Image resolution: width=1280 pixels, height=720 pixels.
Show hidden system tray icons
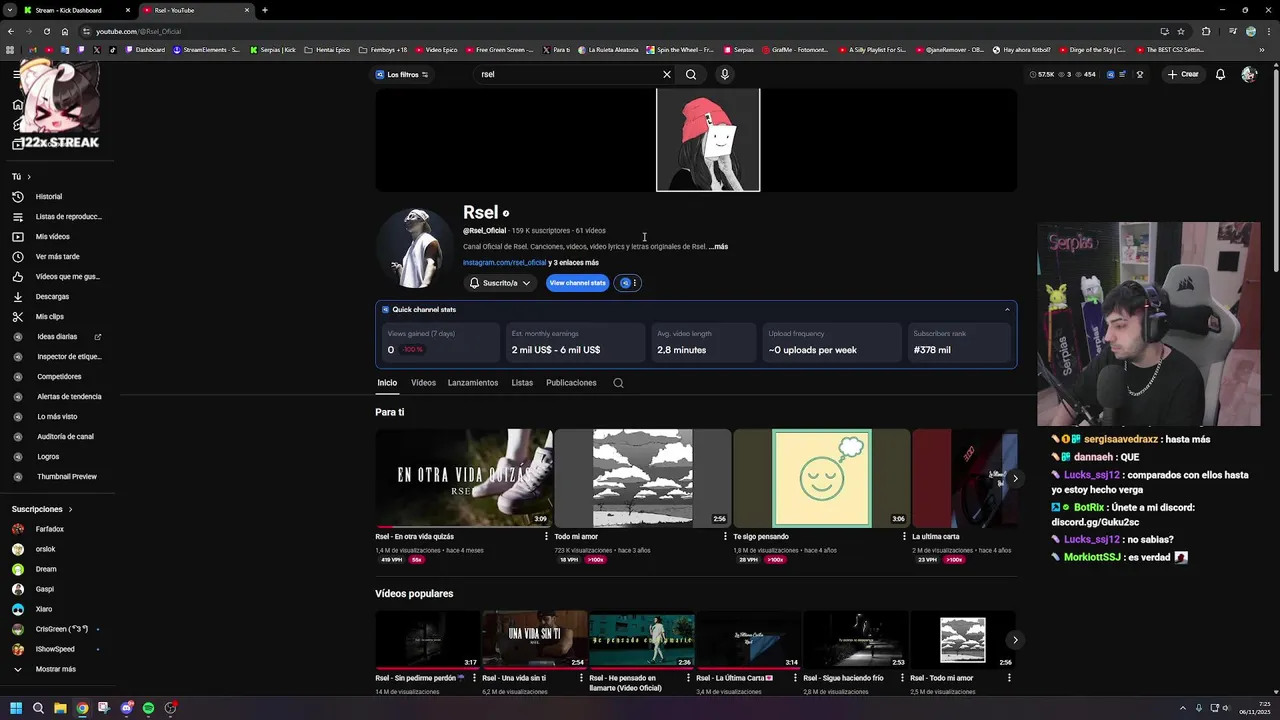1183,708
